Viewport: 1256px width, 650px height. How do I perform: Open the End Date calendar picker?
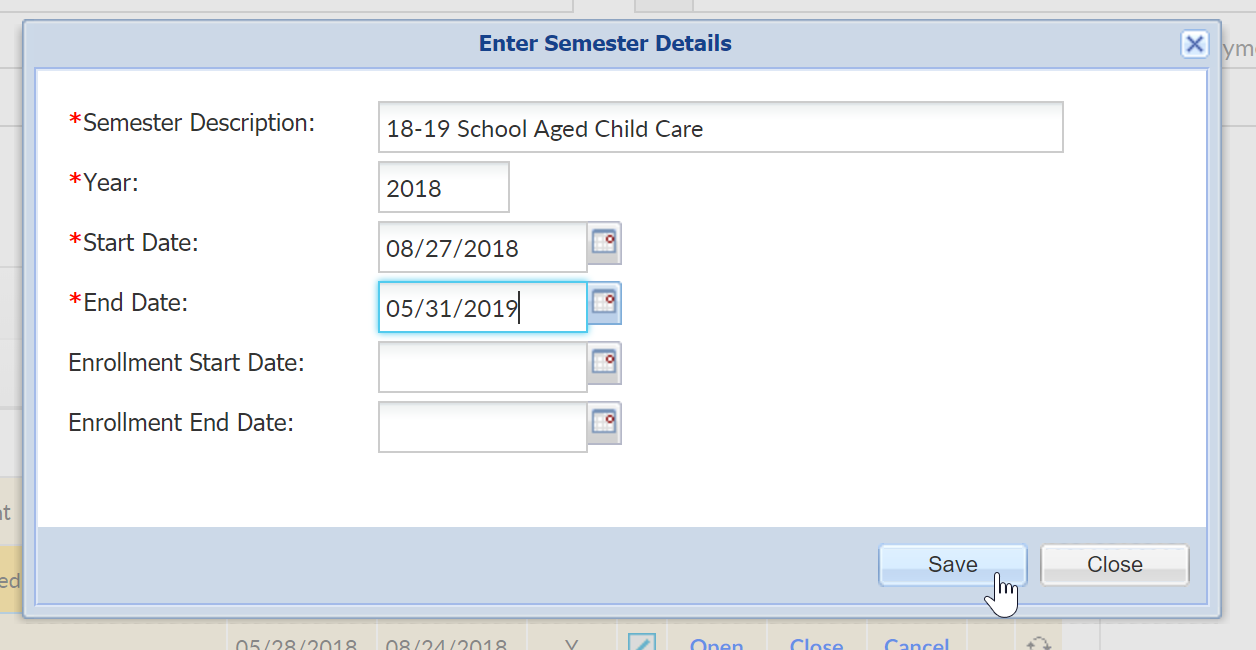(604, 303)
